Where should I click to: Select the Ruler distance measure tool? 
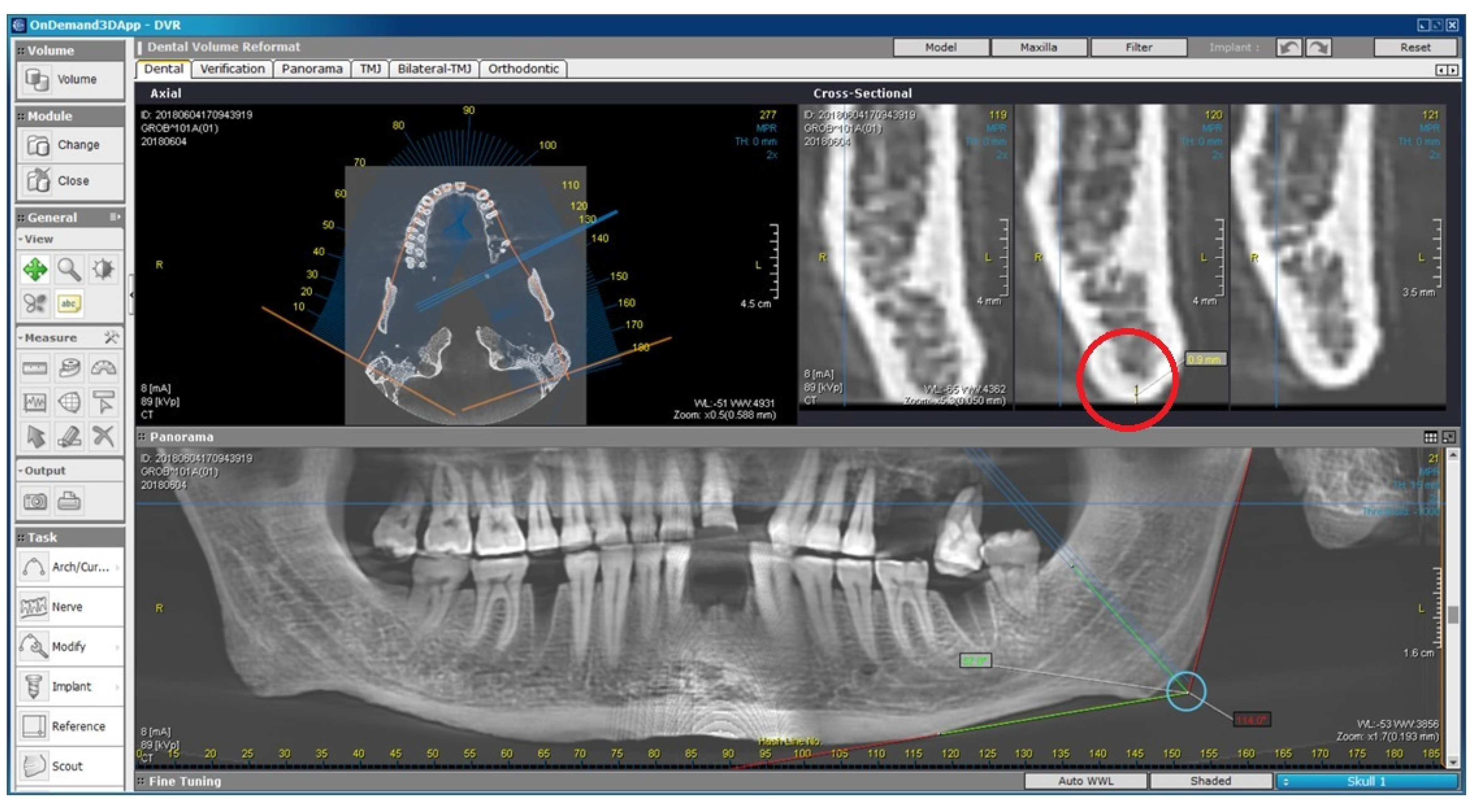coord(35,368)
